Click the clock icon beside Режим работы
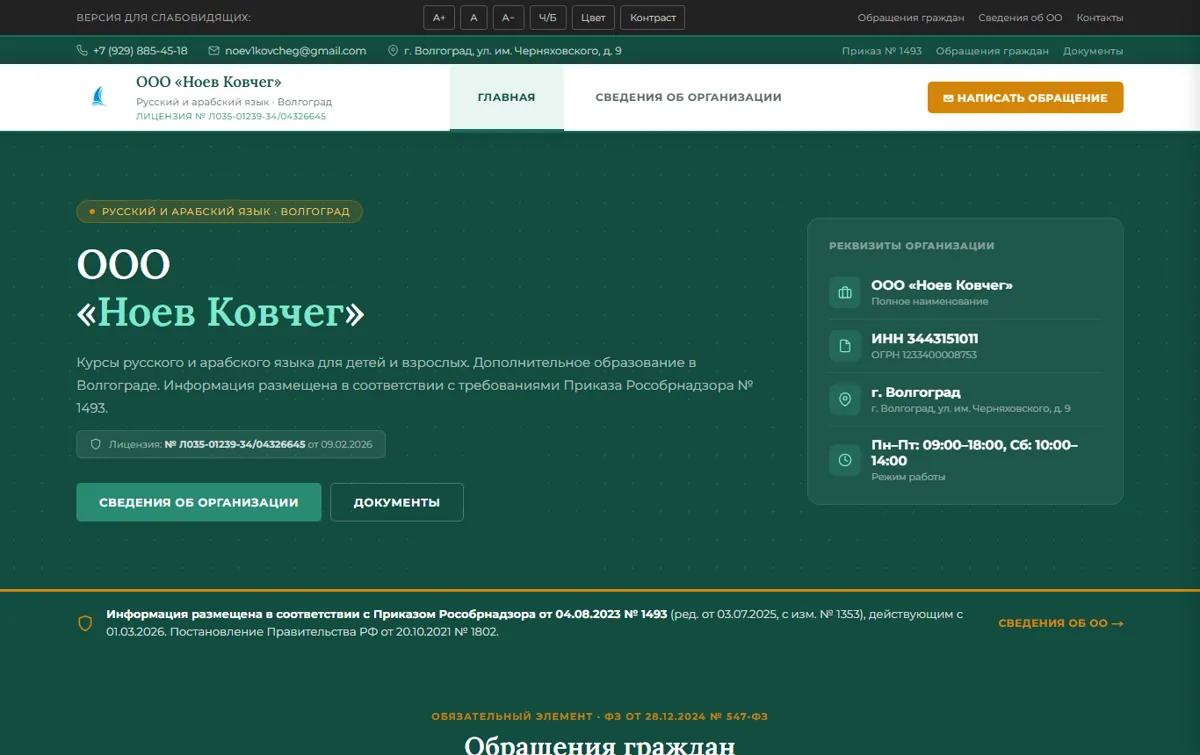1200x755 pixels. [x=845, y=460]
